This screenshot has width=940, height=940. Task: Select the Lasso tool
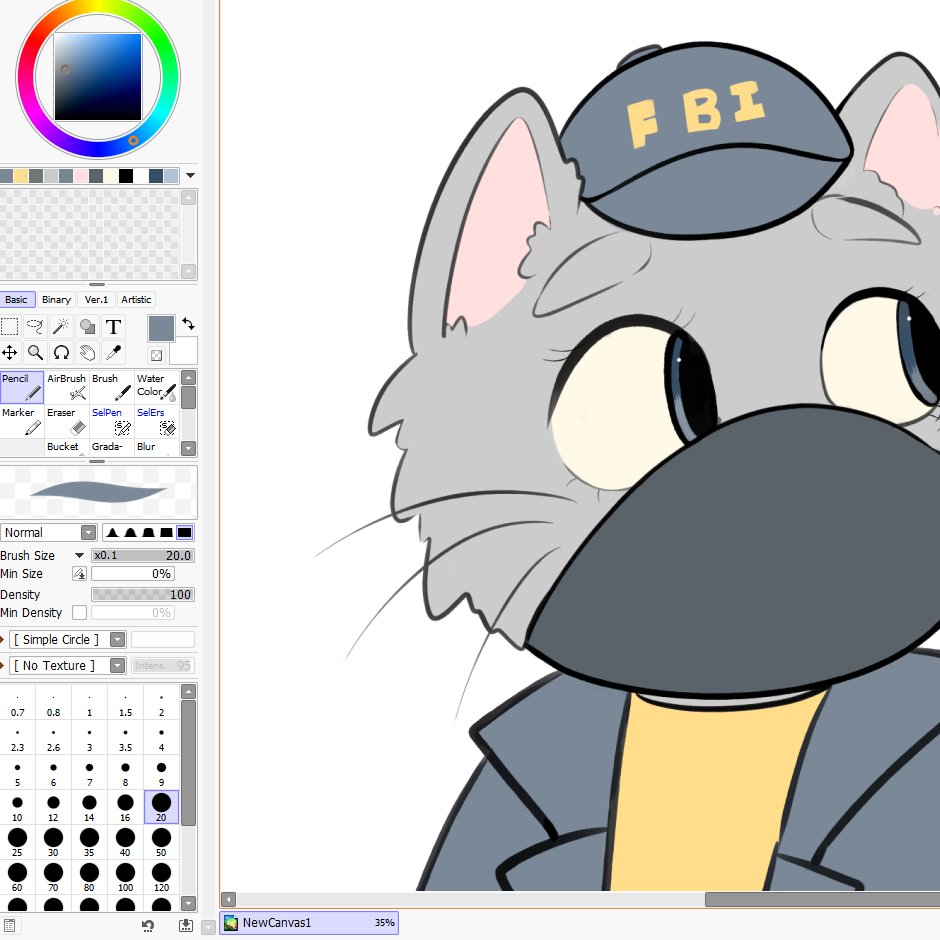[35, 327]
